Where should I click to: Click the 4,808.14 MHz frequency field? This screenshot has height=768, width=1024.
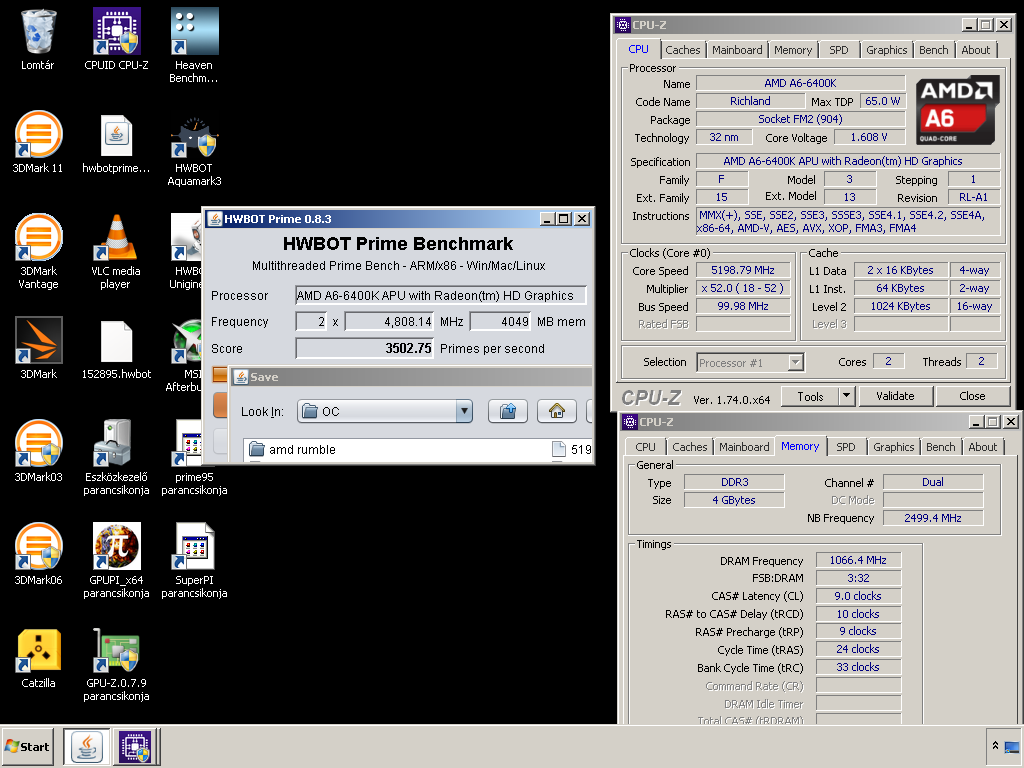click(x=389, y=321)
